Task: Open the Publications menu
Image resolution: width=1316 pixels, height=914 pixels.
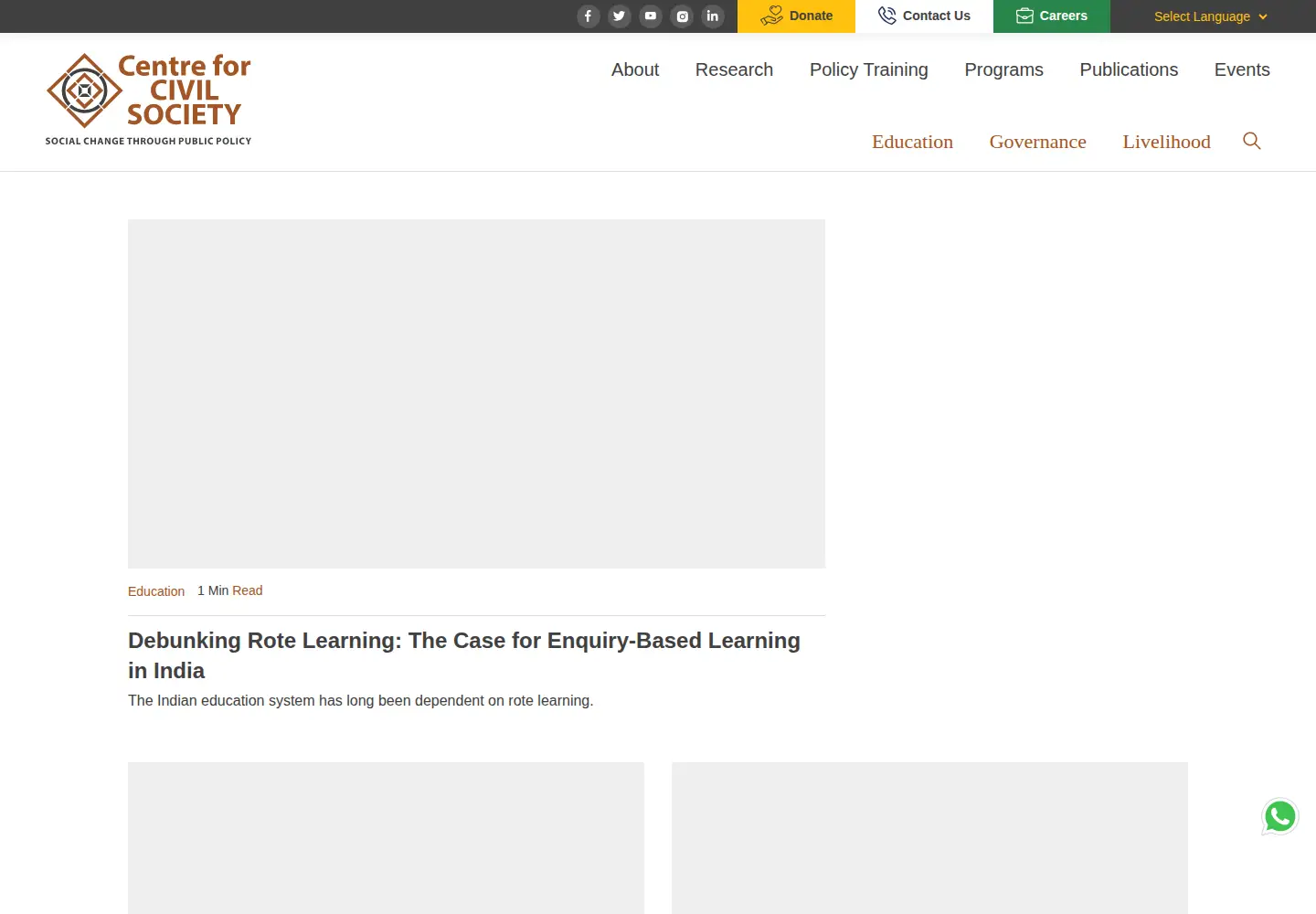Action: pyautogui.click(x=1129, y=69)
